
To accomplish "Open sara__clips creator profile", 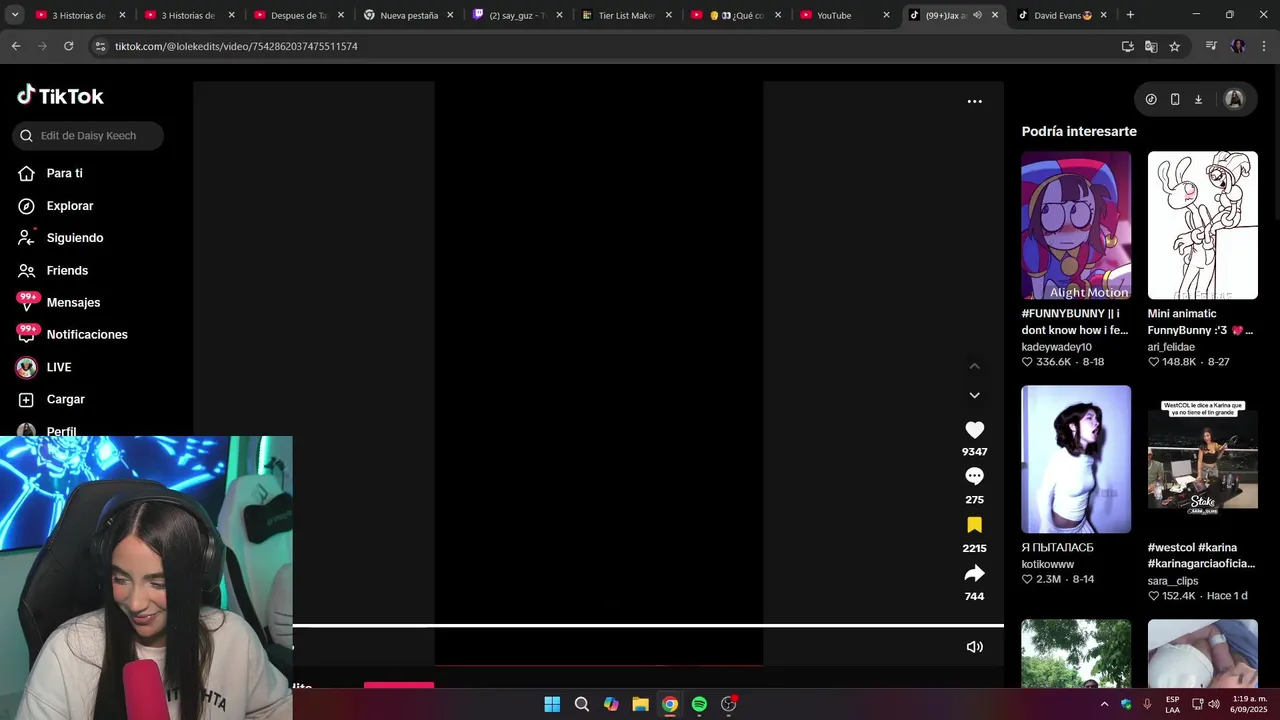I will coord(1173,581).
